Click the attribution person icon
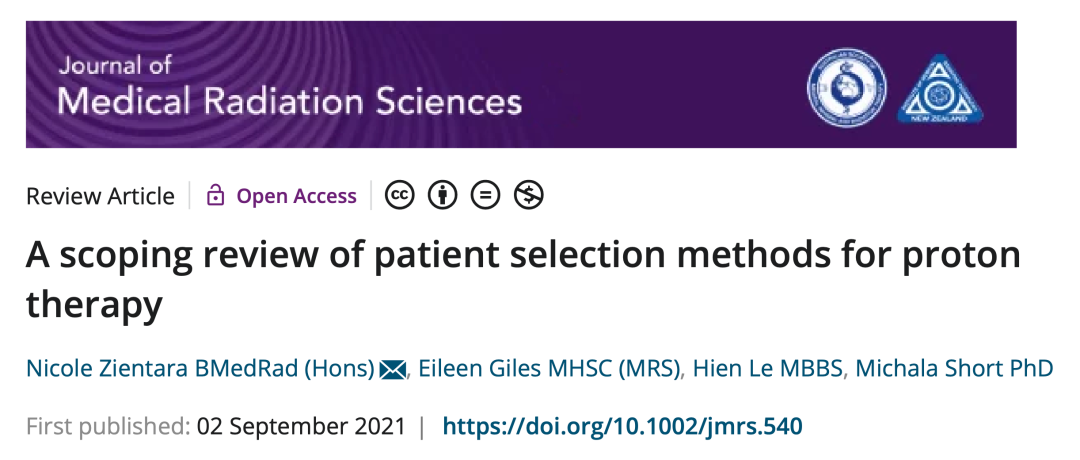1080x460 pixels. (x=442, y=196)
